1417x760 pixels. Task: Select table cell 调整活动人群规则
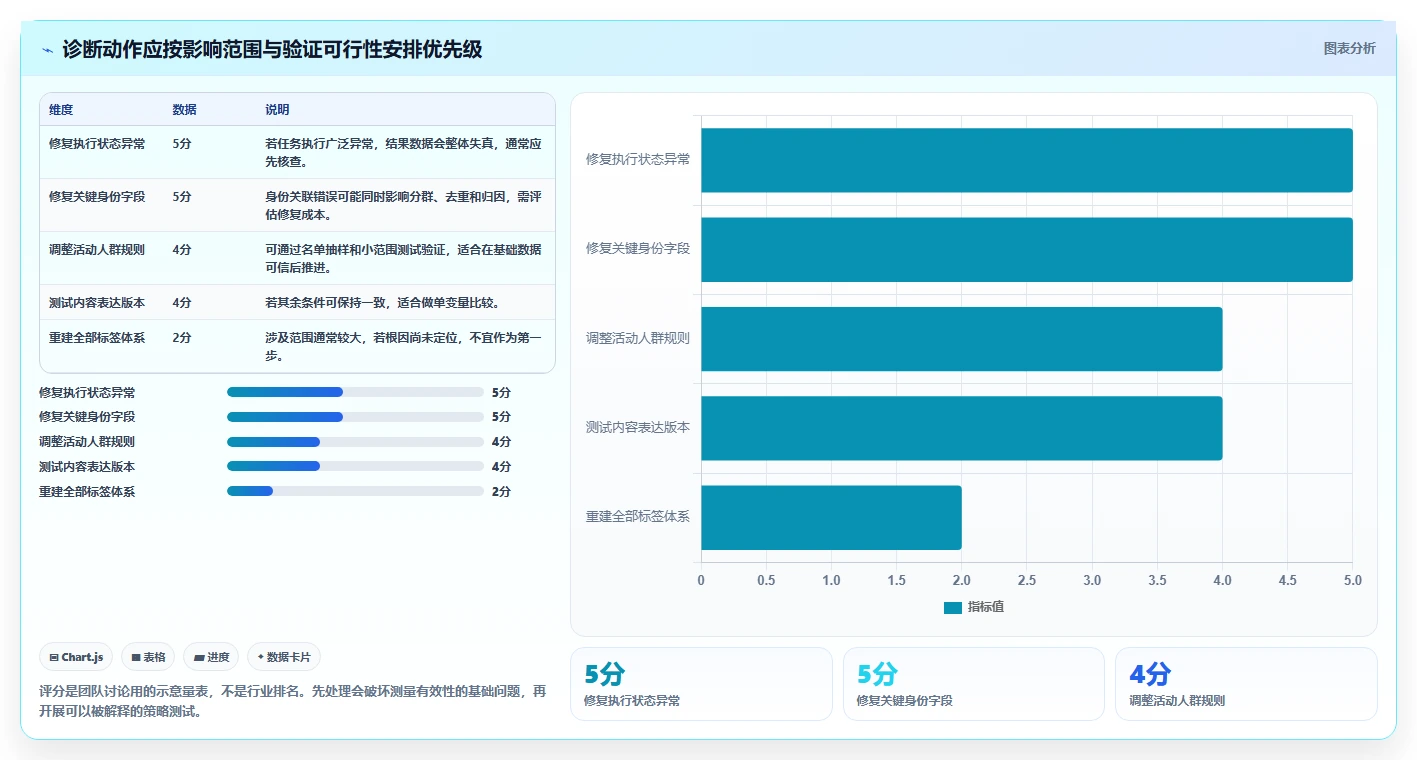(x=97, y=250)
